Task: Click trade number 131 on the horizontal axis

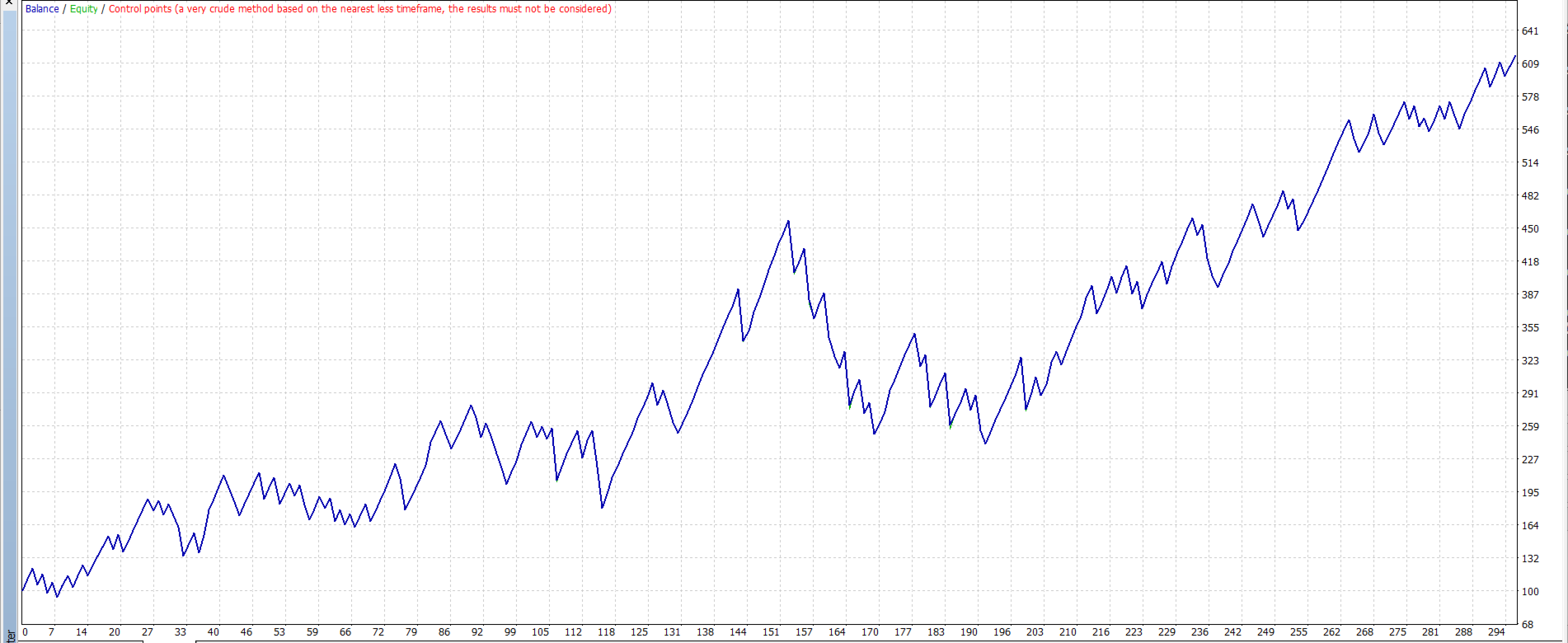Action: tap(672, 632)
